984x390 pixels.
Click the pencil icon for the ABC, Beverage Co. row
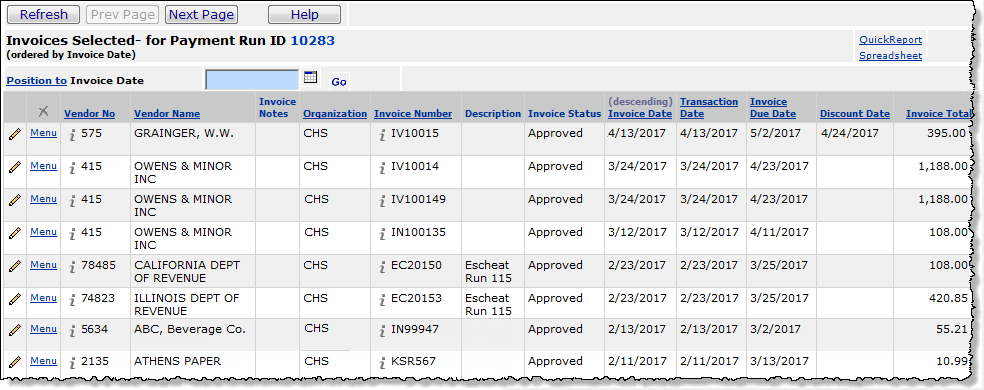pos(15,329)
